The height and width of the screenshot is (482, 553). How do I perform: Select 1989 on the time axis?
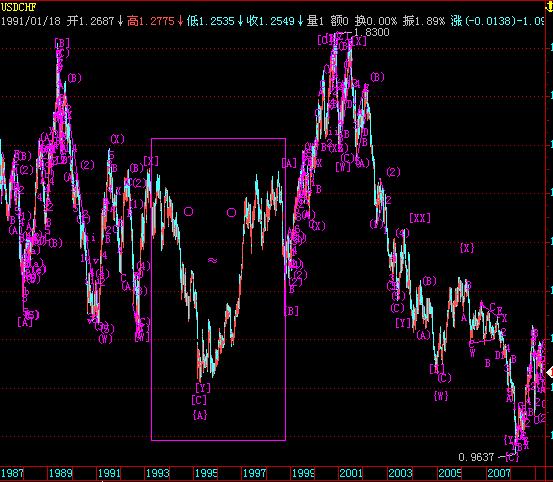click(x=61, y=473)
